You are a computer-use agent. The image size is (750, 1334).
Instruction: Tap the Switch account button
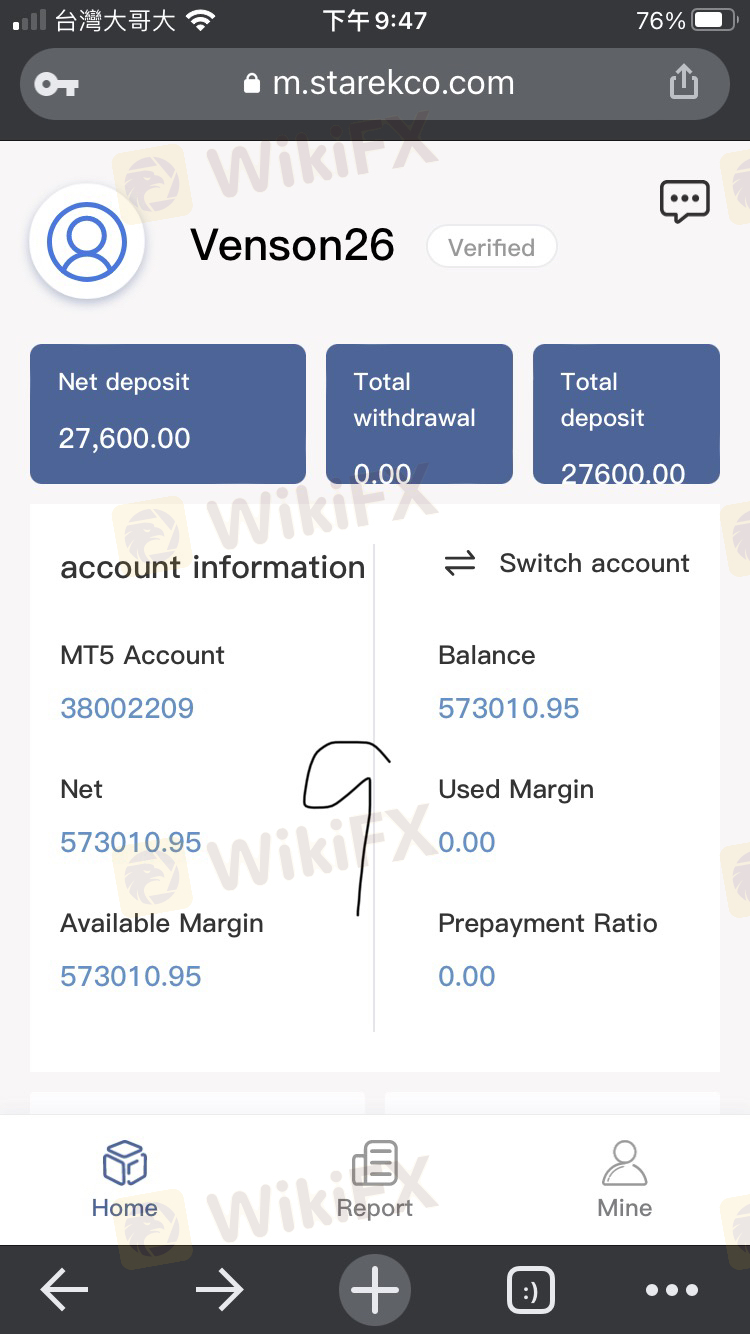click(567, 564)
